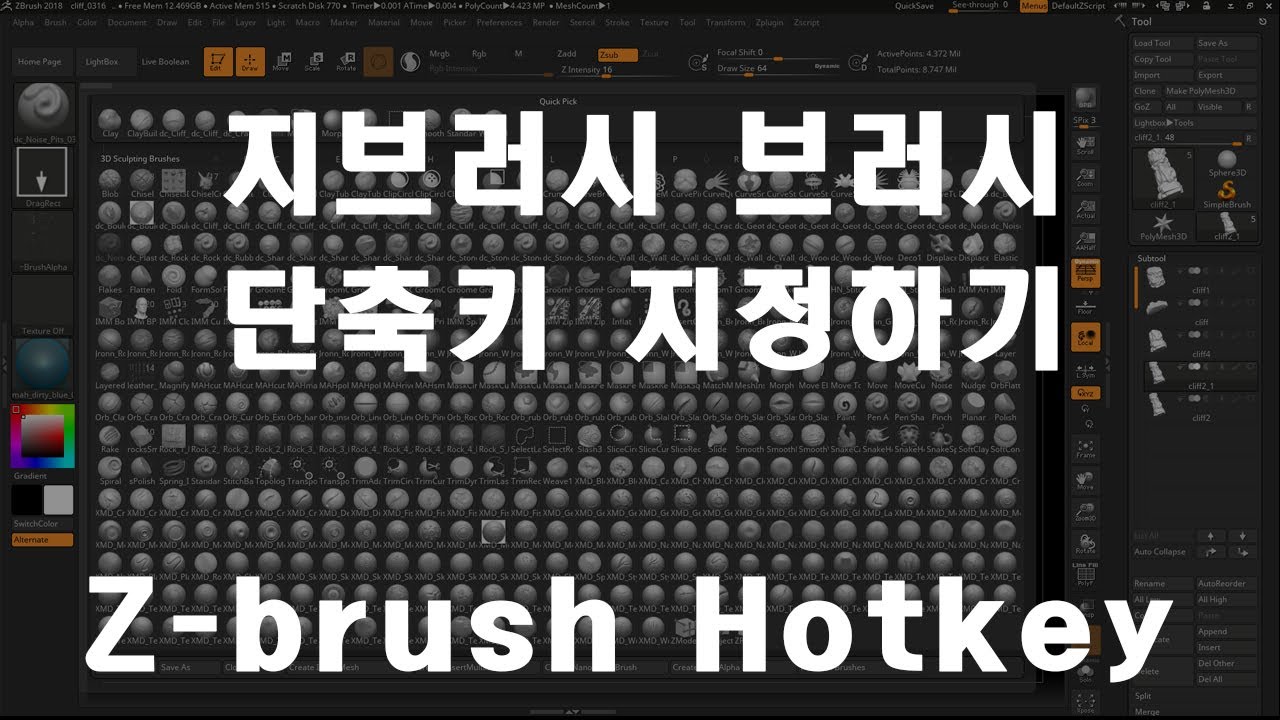1280x720 pixels.
Task: Click the Sphere3D tool icon
Action: click(x=1228, y=163)
